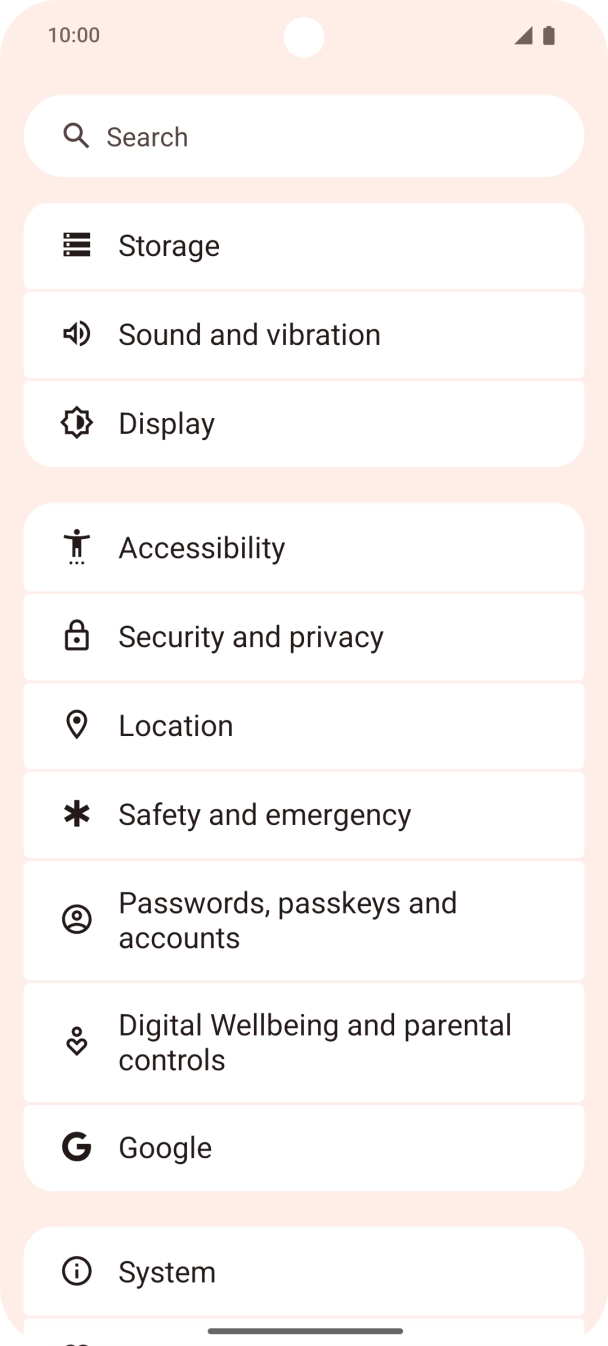Screen dimensions: 608x1346
Task: Tap the Sound and vibration speaker icon
Action: tap(77, 334)
